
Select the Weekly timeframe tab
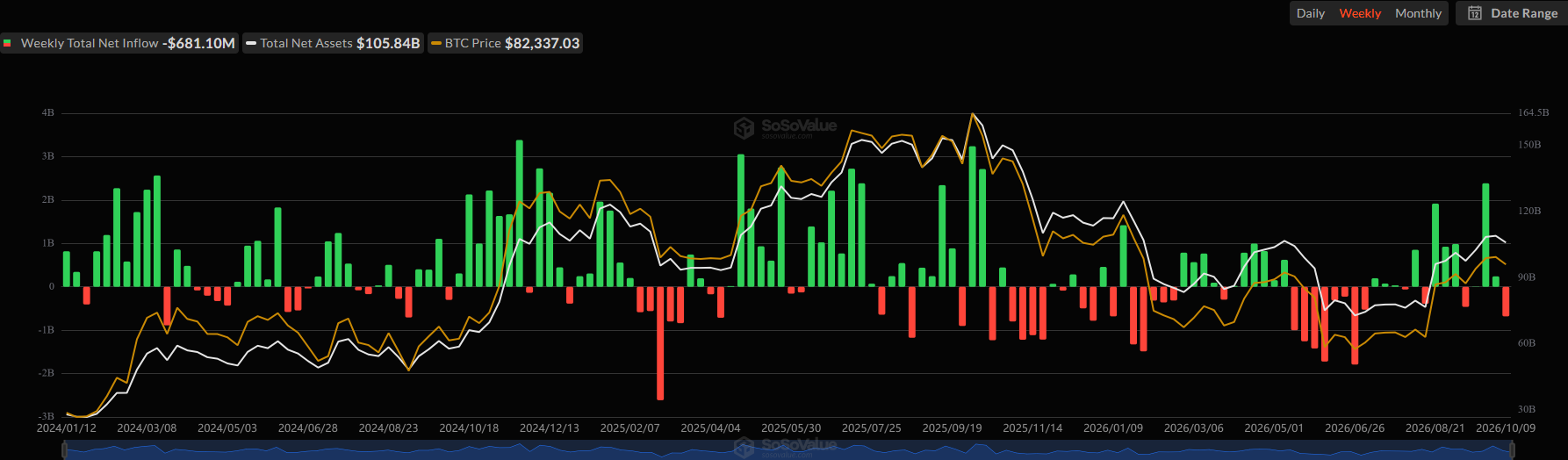(x=1360, y=13)
